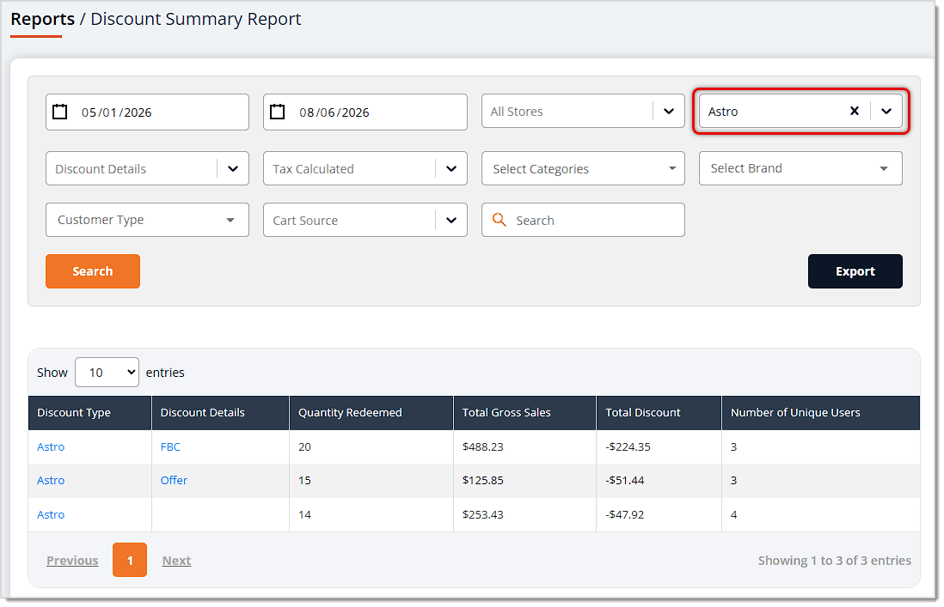The height and width of the screenshot is (607, 944).
Task: Select the -$224.35 total discount cell
Action: 659,447
